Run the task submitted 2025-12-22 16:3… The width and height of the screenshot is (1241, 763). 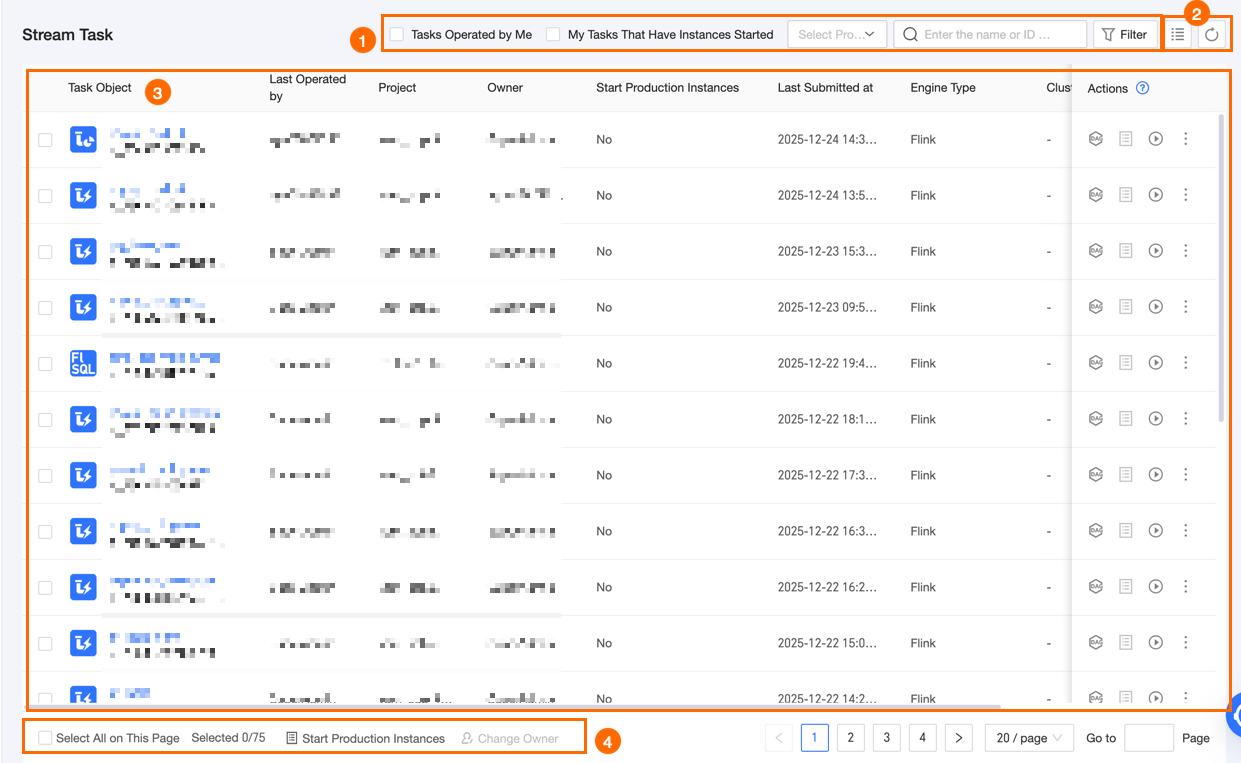tap(1156, 531)
